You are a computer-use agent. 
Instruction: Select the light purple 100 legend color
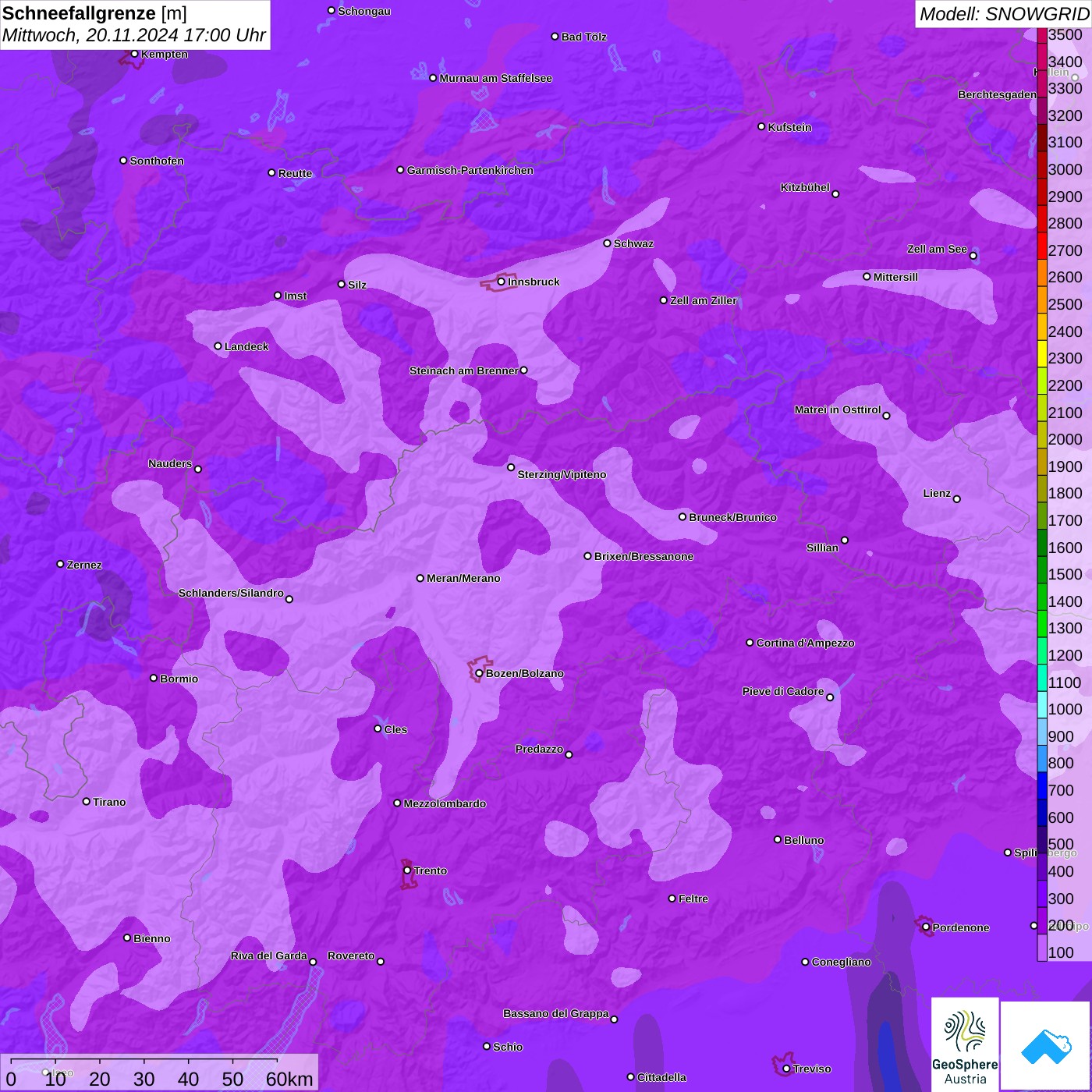(x=1042, y=948)
